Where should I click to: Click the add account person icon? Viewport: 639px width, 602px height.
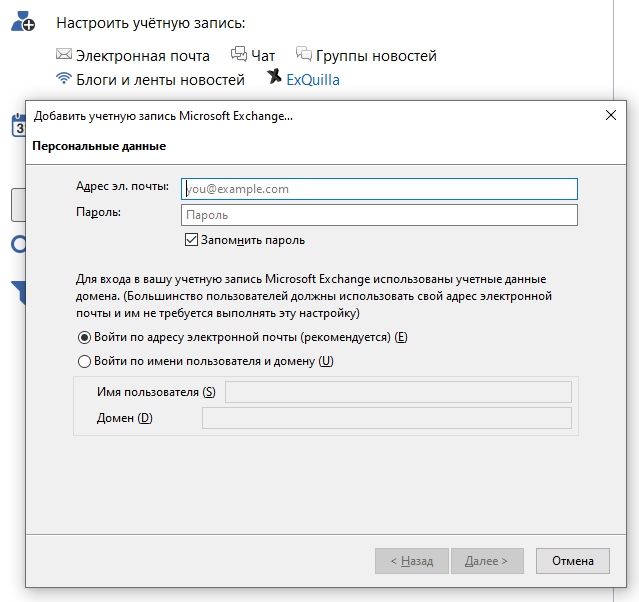(23, 21)
